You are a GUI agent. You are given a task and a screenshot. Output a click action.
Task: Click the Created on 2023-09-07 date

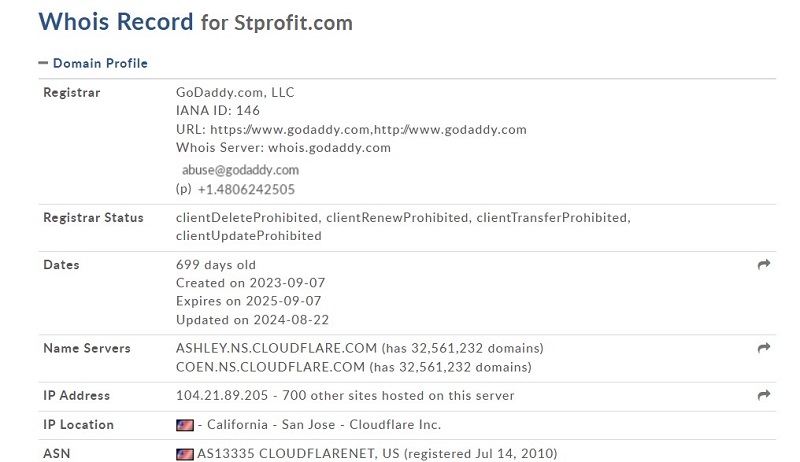[251, 283]
